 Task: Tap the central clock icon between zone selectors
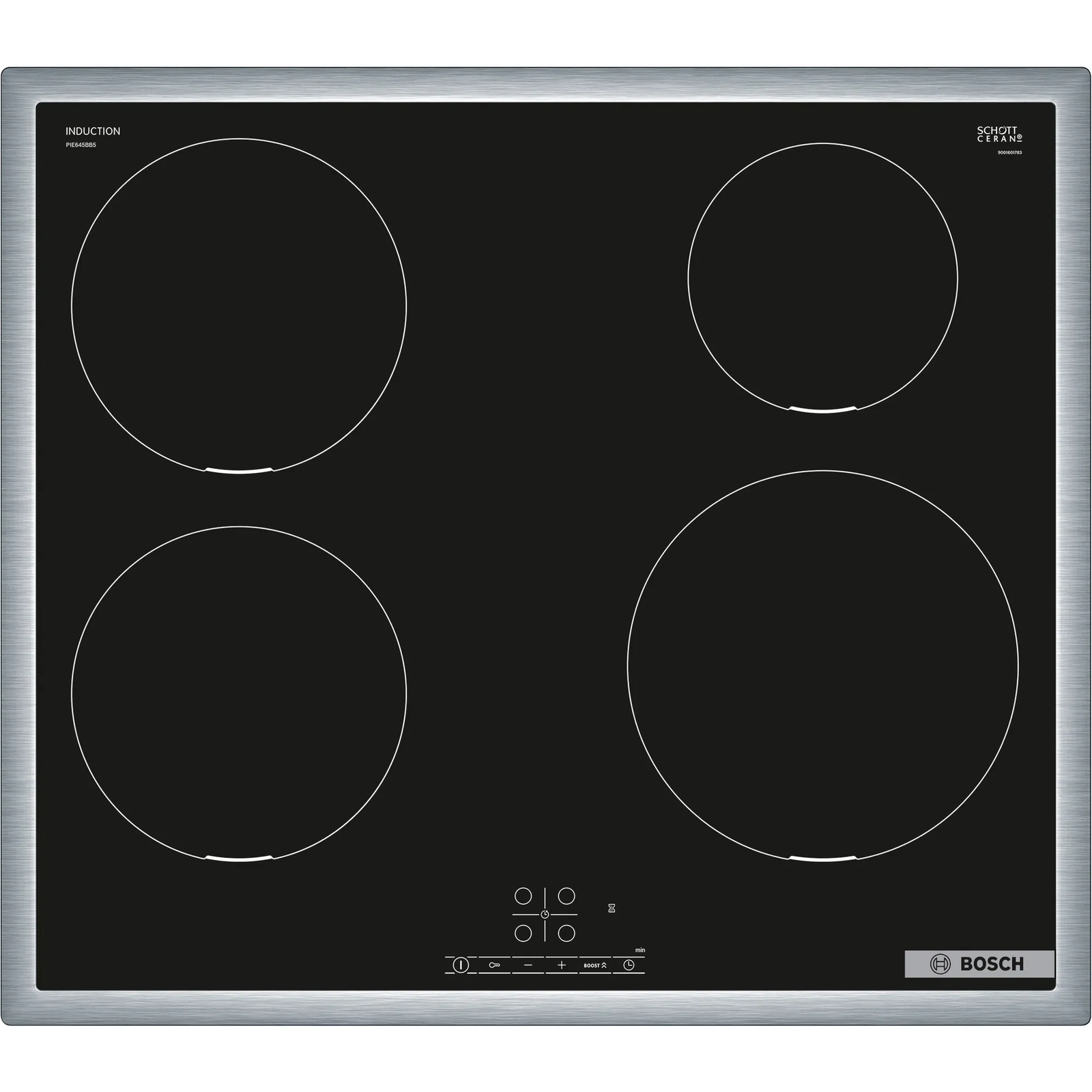click(x=545, y=915)
